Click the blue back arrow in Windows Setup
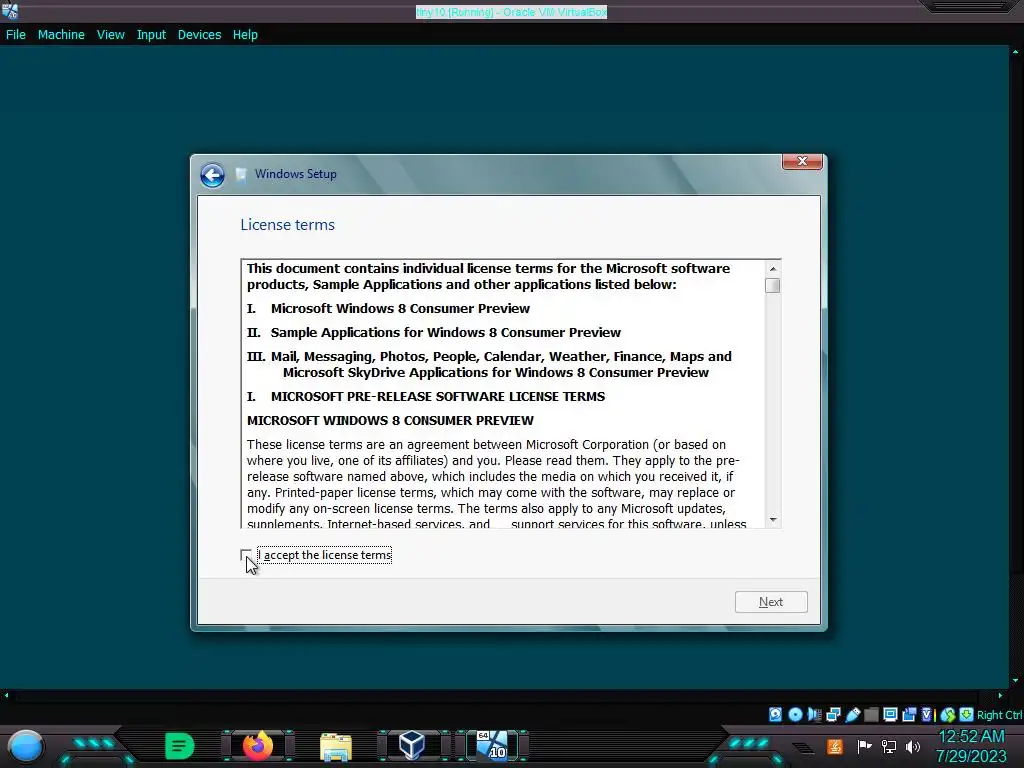The width and height of the screenshot is (1024, 768). [212, 175]
